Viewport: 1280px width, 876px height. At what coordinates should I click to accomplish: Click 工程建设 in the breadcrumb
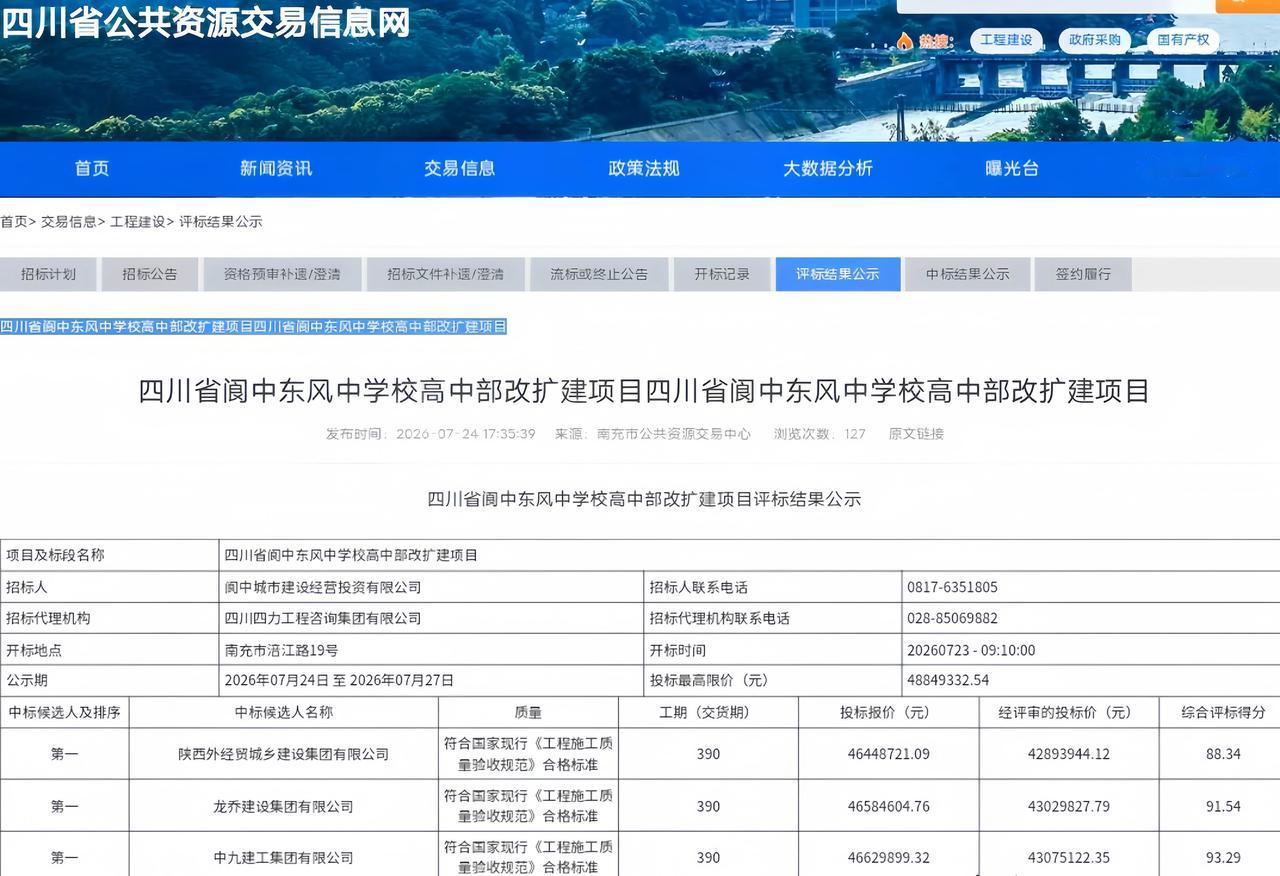[138, 222]
